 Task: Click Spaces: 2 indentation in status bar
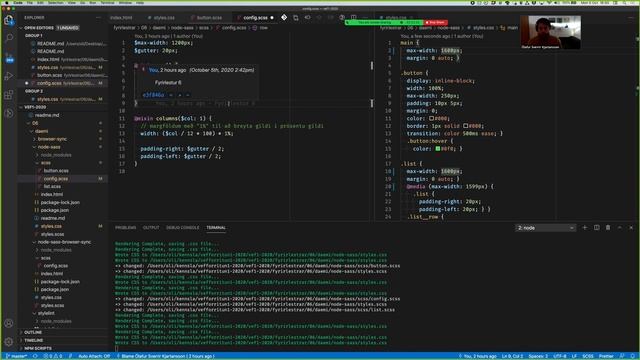coord(538,356)
